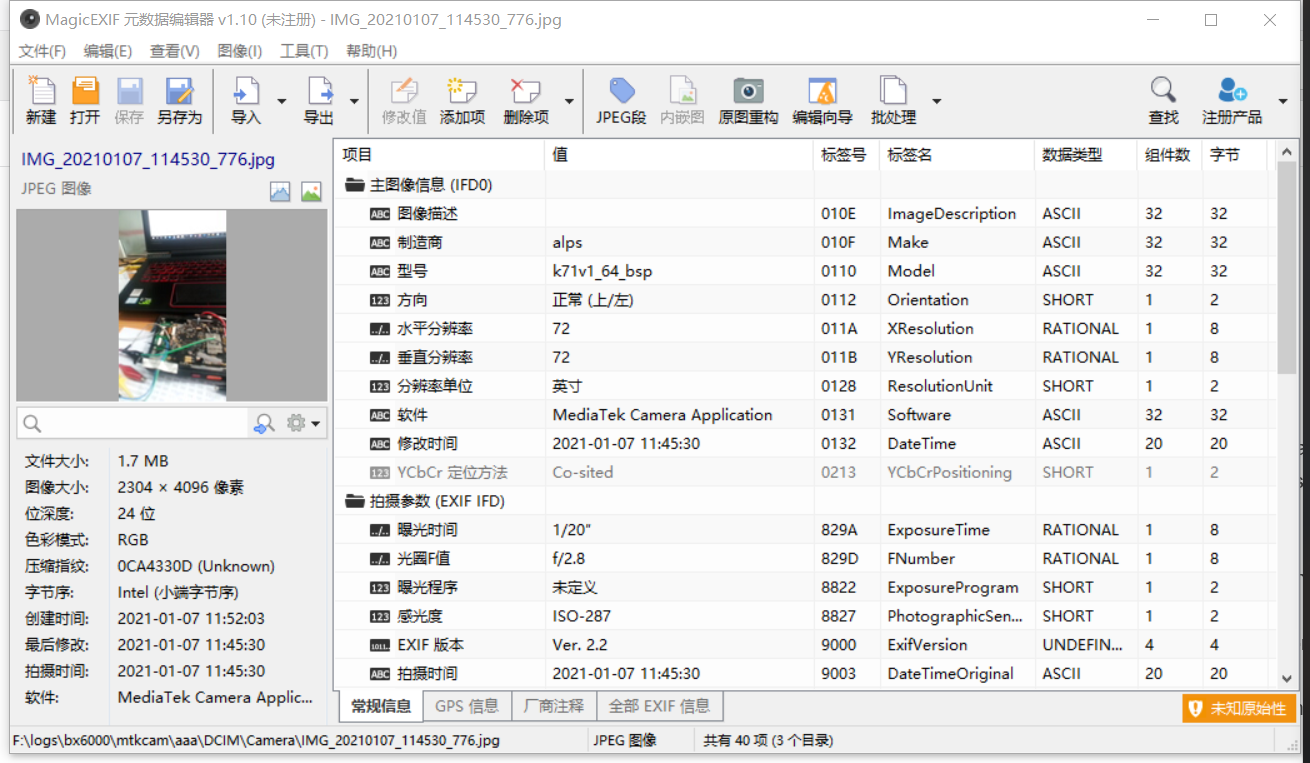Click the laptop photo thumbnail preview
Viewport: 1310px width, 763px height.
[x=171, y=303]
